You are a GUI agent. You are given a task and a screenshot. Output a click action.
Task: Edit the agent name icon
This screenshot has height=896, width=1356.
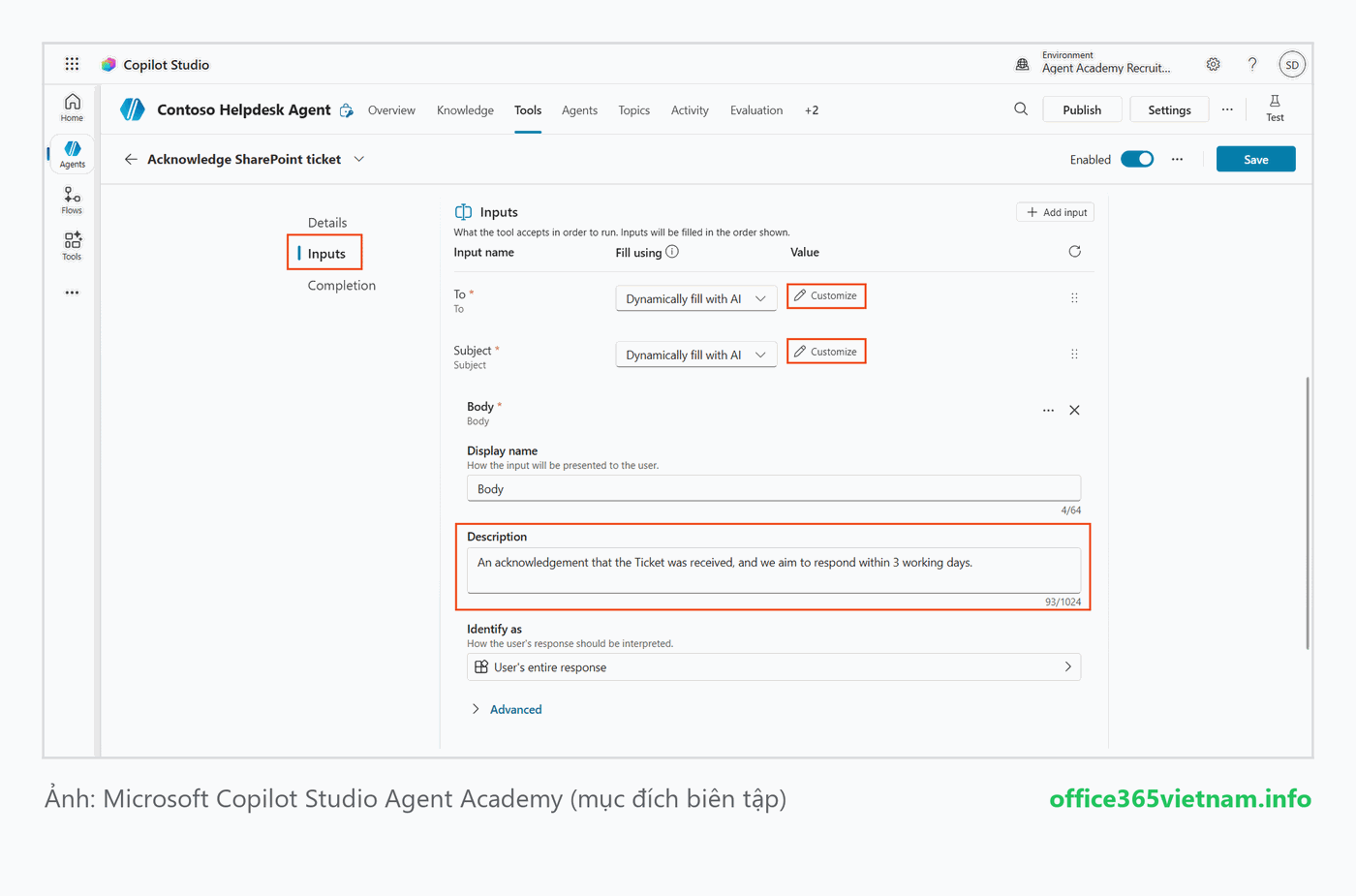pos(347,110)
